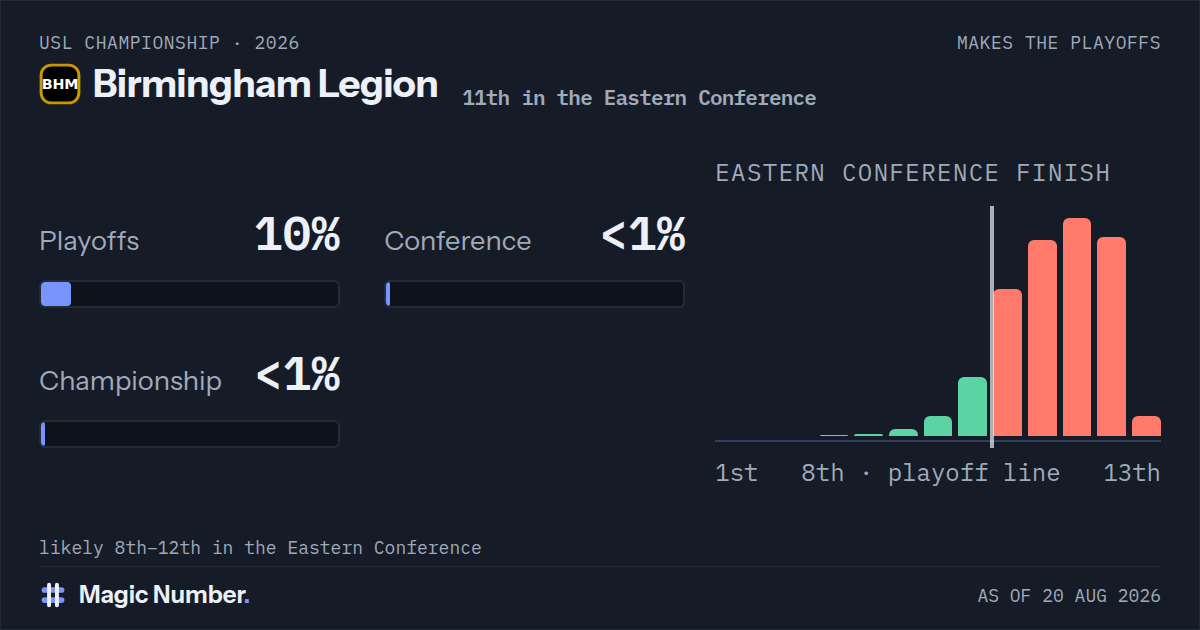Click the 8th playoff line axis label

coord(930,473)
